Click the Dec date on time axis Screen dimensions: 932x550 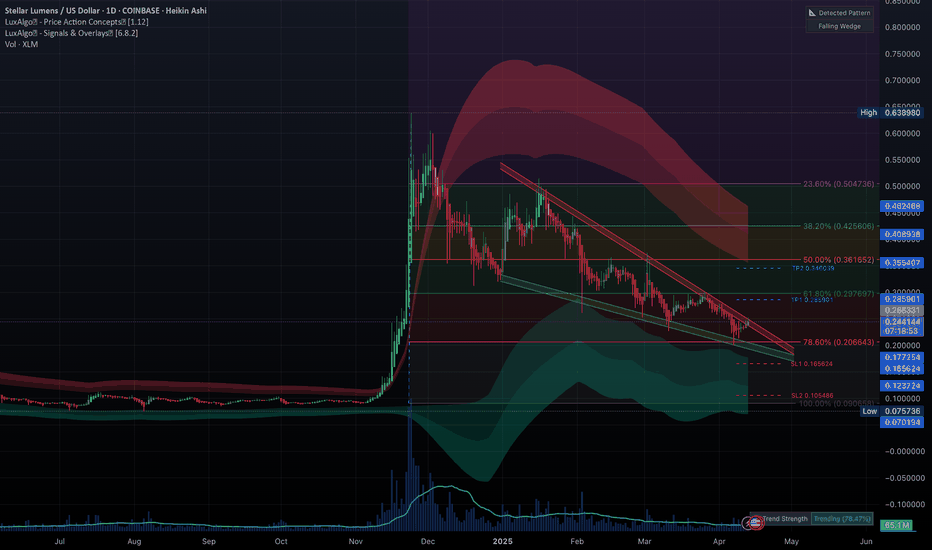tap(427, 542)
